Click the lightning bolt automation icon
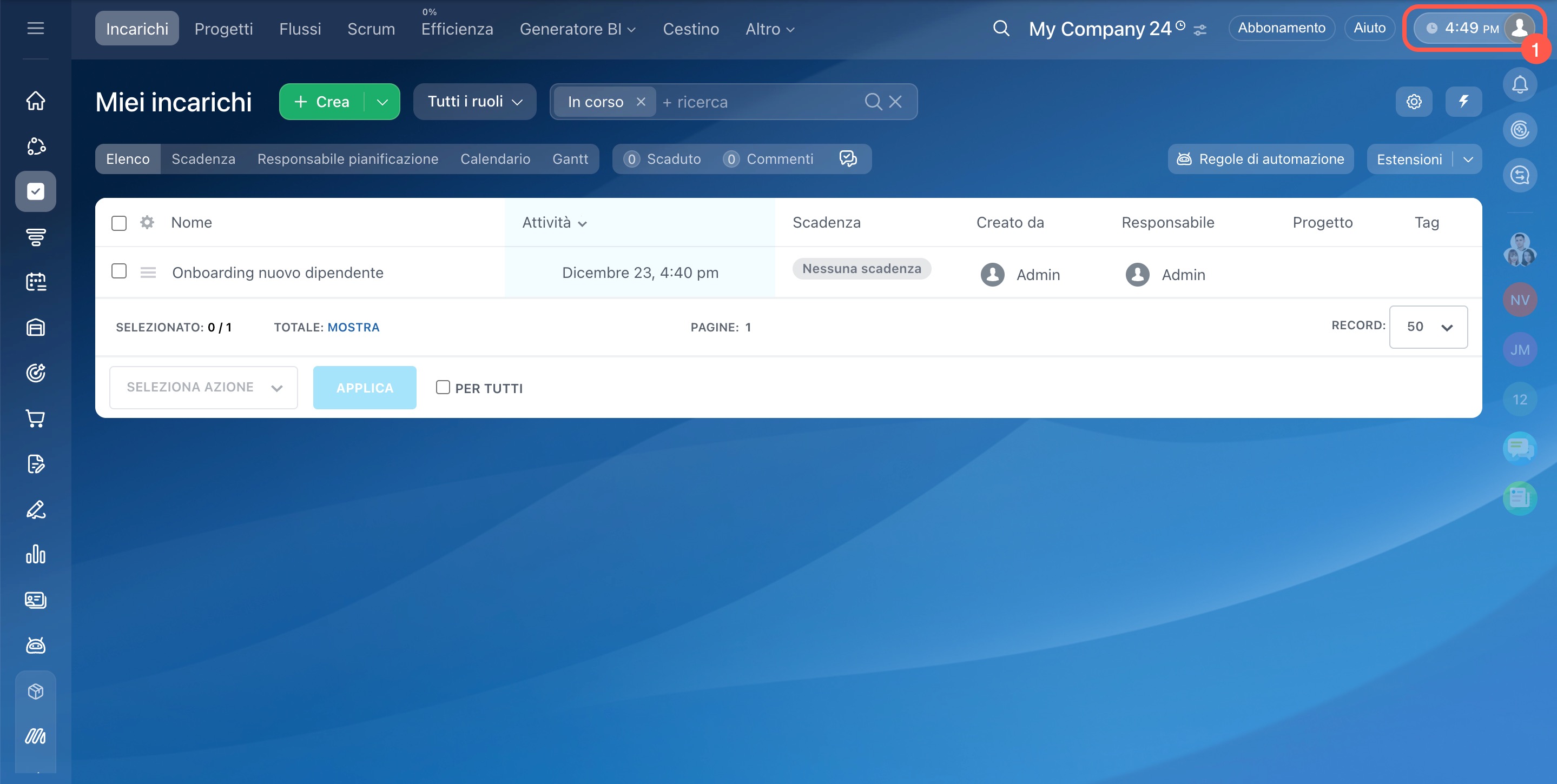This screenshot has width=1557, height=784. (1463, 102)
